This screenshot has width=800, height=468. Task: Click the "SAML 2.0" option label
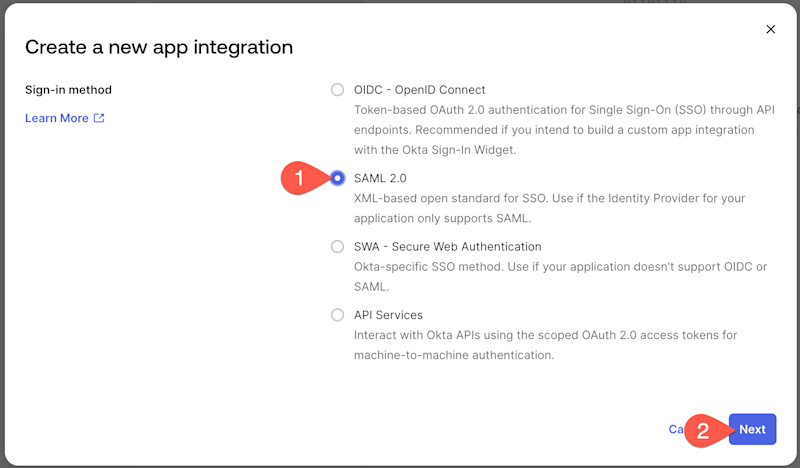click(x=380, y=178)
